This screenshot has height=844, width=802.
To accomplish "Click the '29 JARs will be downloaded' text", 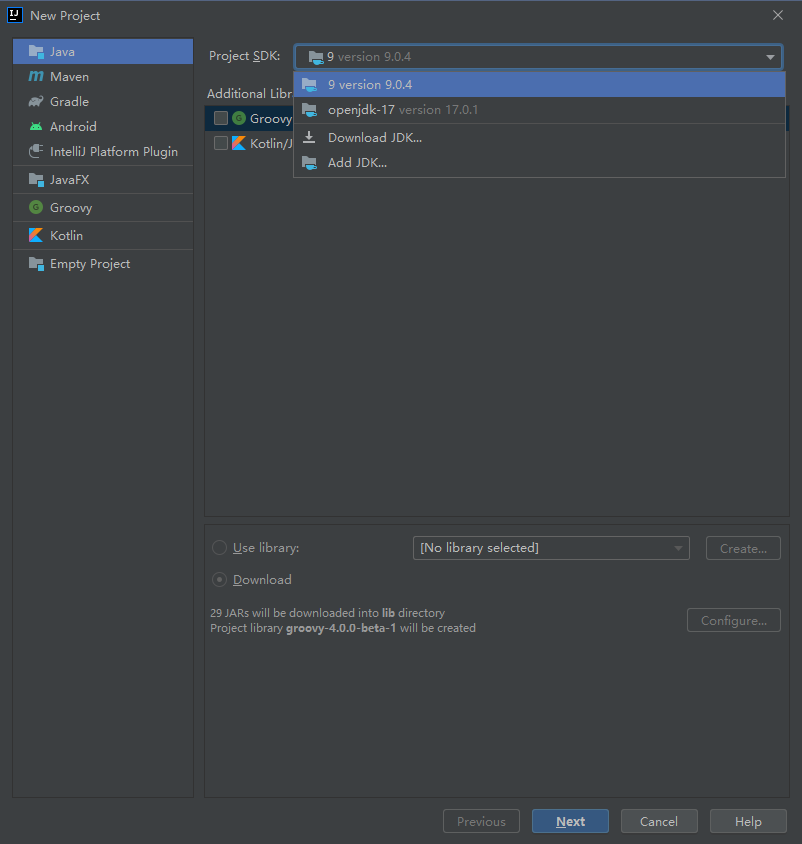I will [x=327, y=613].
